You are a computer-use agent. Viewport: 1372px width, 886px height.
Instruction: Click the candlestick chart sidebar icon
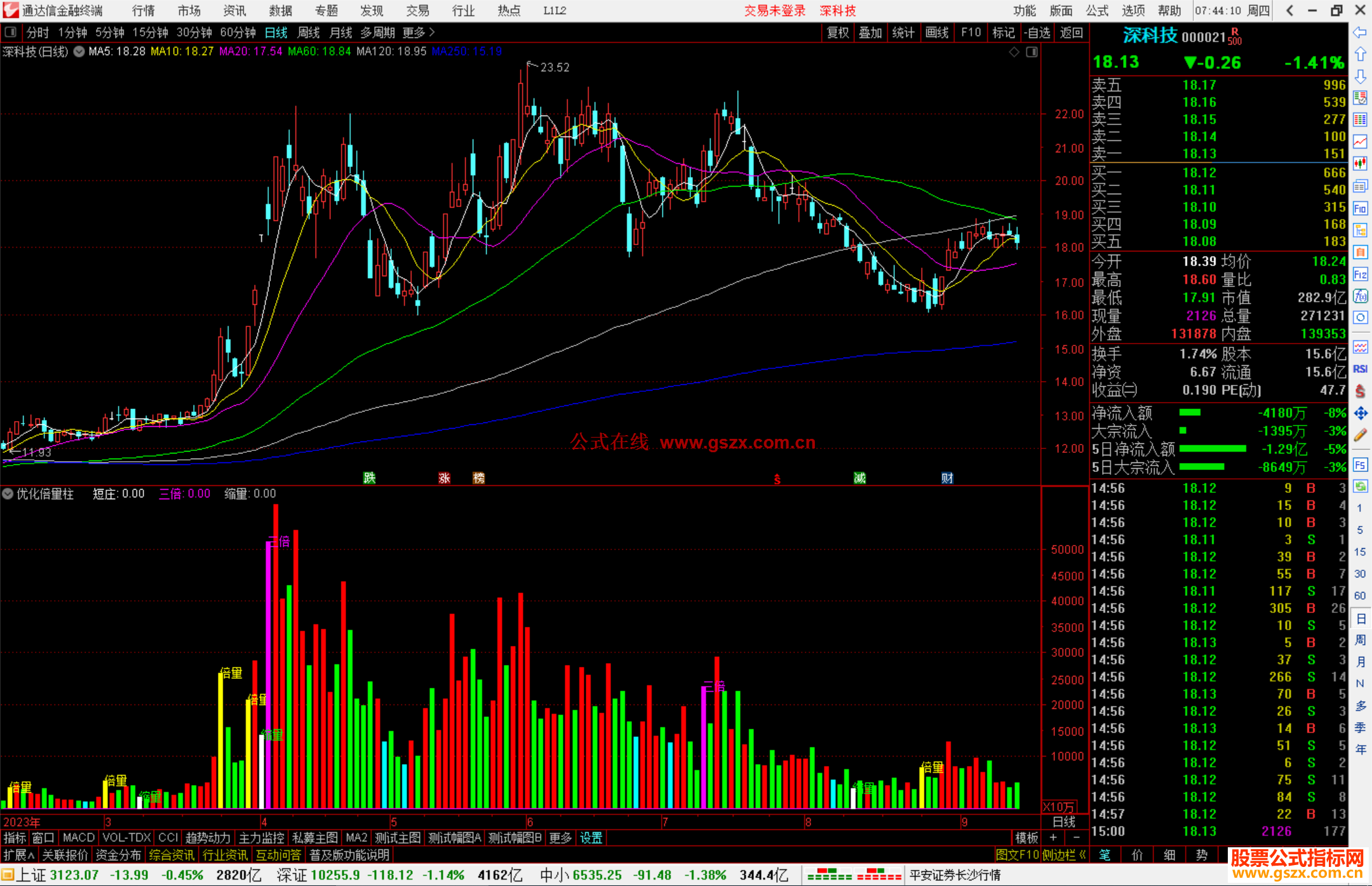1360,164
